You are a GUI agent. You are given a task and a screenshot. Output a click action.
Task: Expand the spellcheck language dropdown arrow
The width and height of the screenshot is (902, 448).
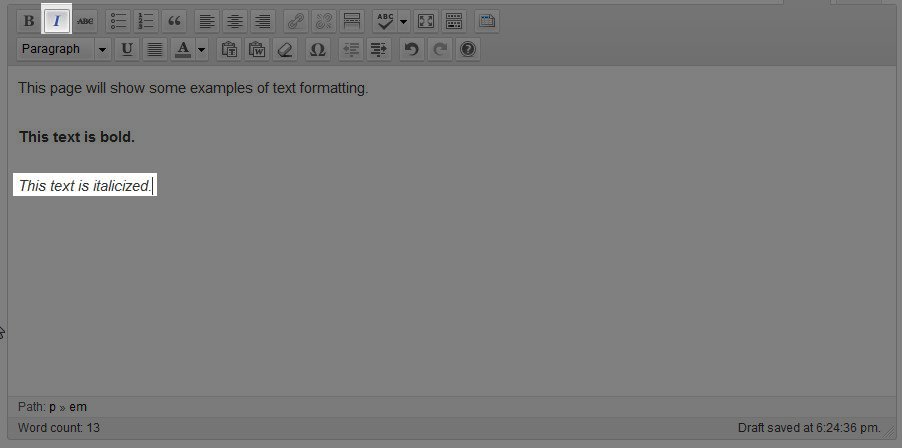click(403, 21)
